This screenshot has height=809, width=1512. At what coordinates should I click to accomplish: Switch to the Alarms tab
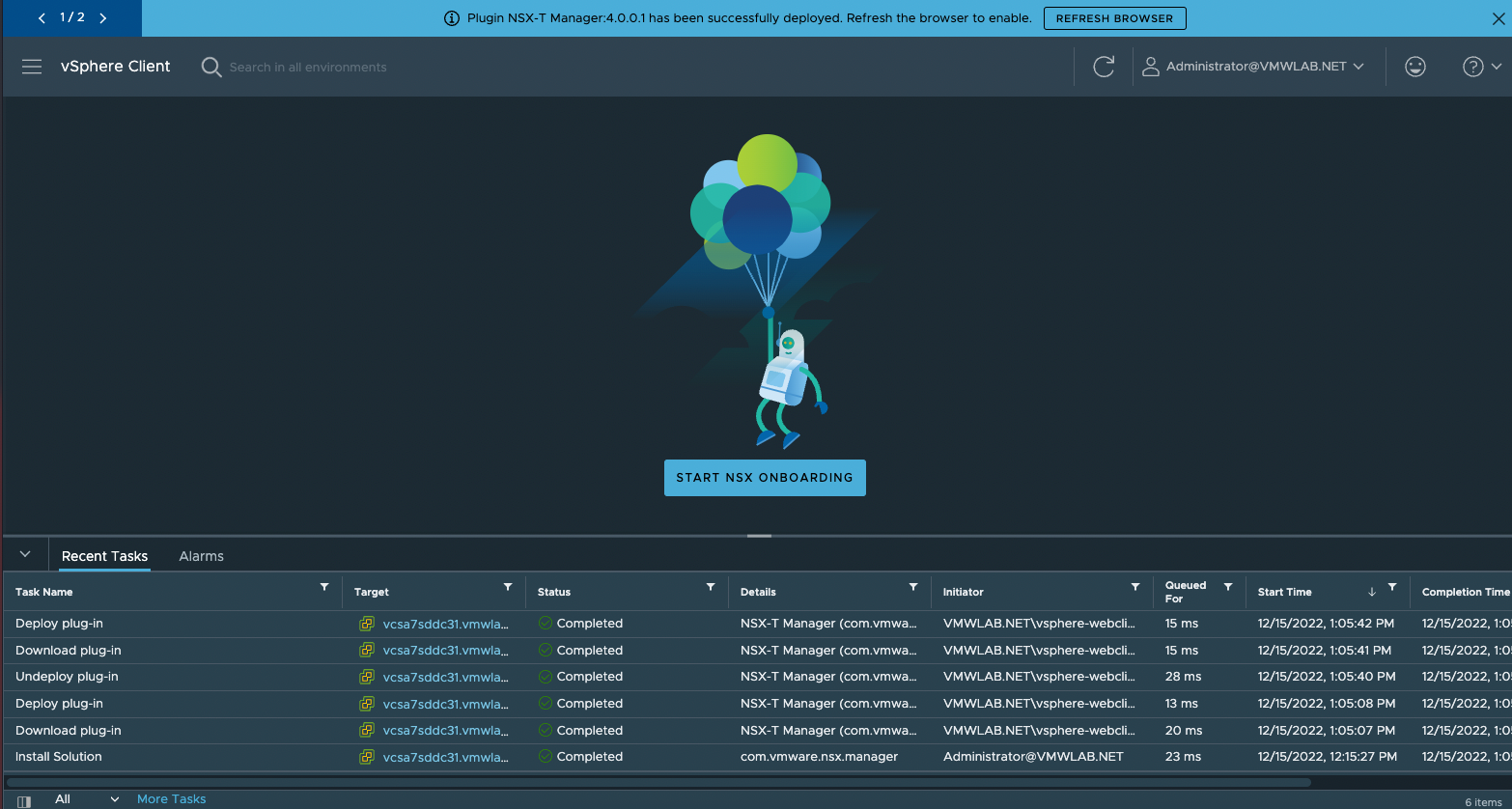(201, 556)
